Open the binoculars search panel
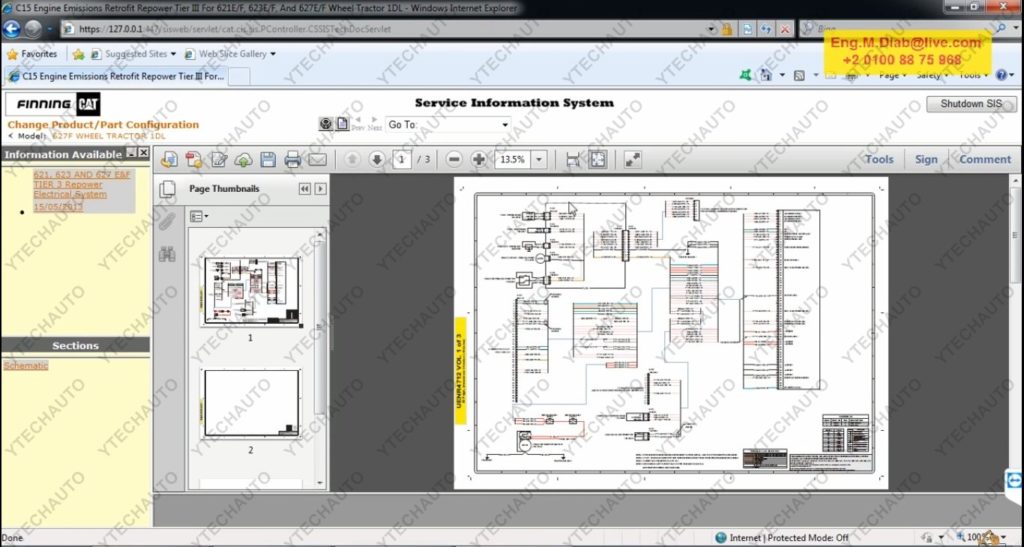Screen dimensions: 1024x547 [x=167, y=254]
